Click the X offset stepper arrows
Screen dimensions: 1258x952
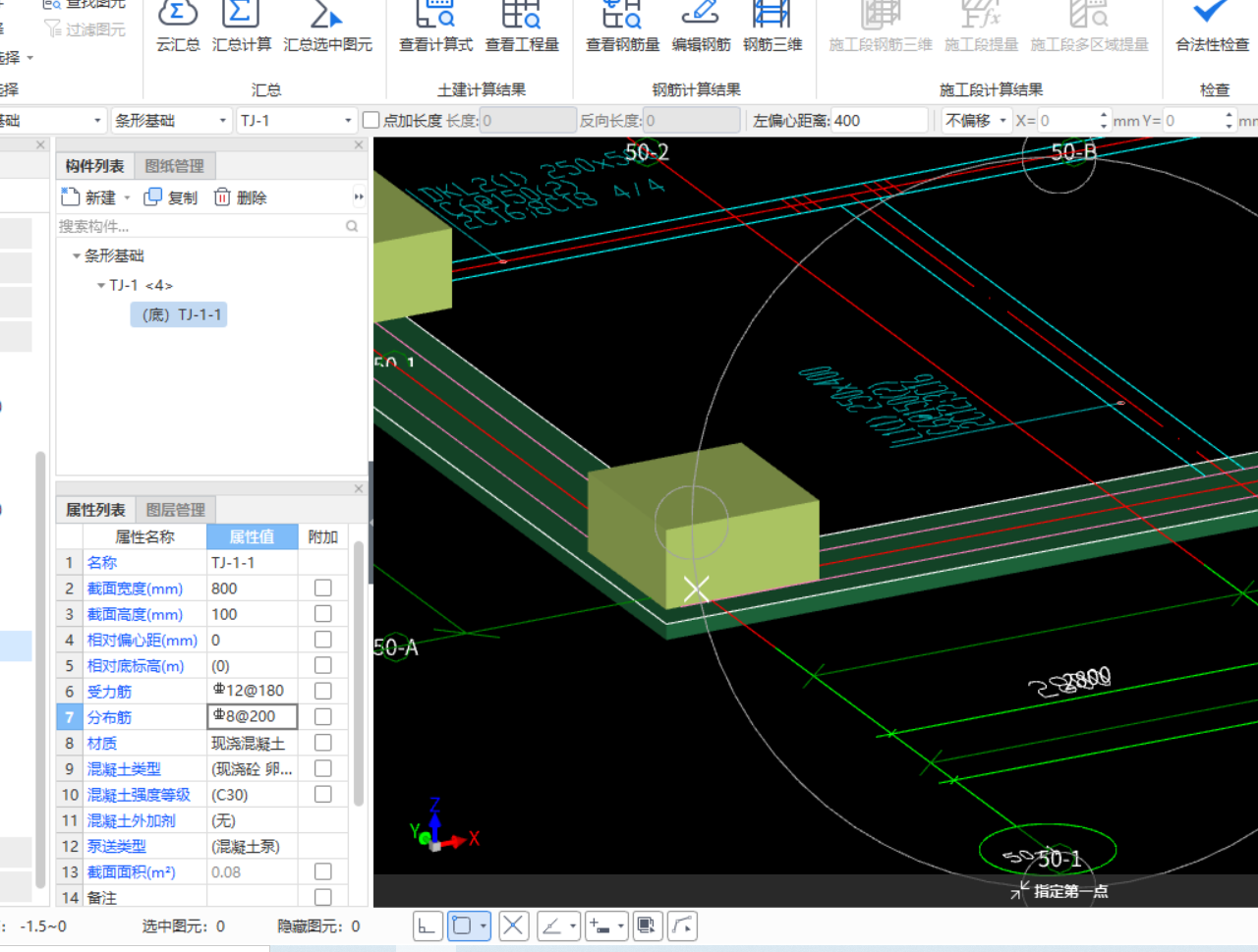coord(1104,120)
